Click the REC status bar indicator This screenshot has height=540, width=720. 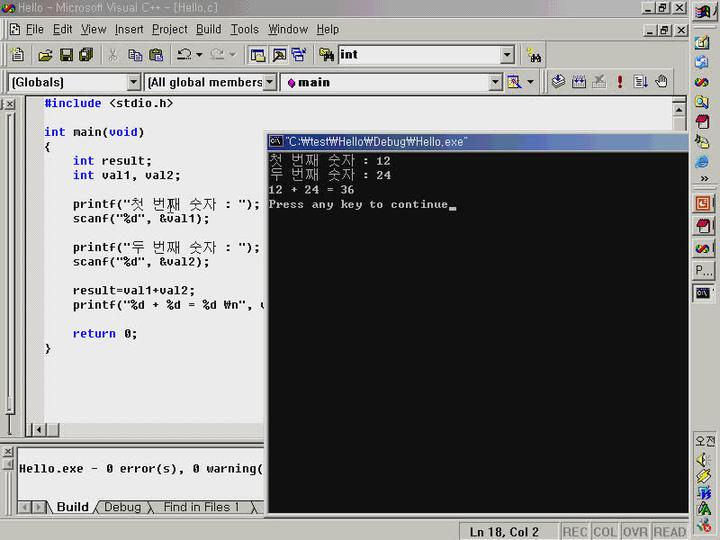click(574, 532)
